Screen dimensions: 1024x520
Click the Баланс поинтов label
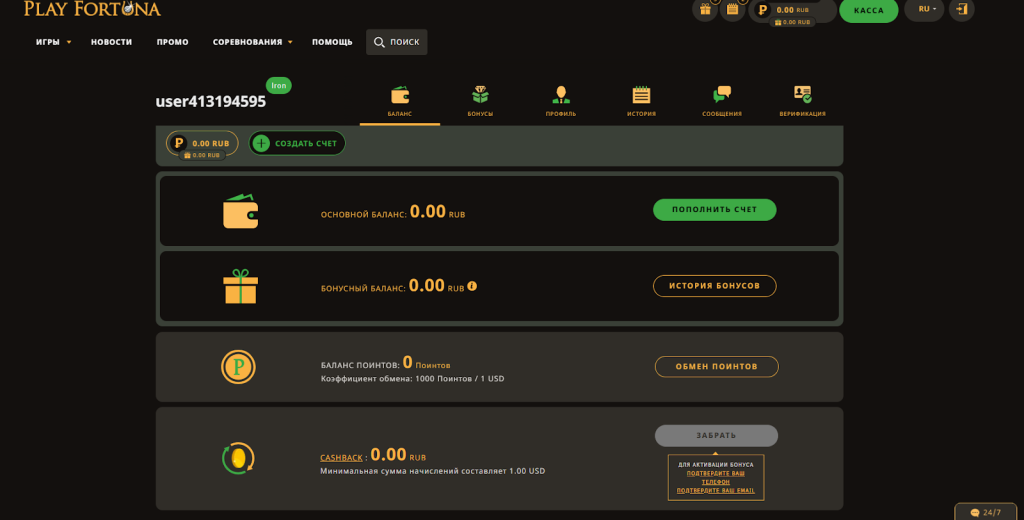[x=360, y=366]
